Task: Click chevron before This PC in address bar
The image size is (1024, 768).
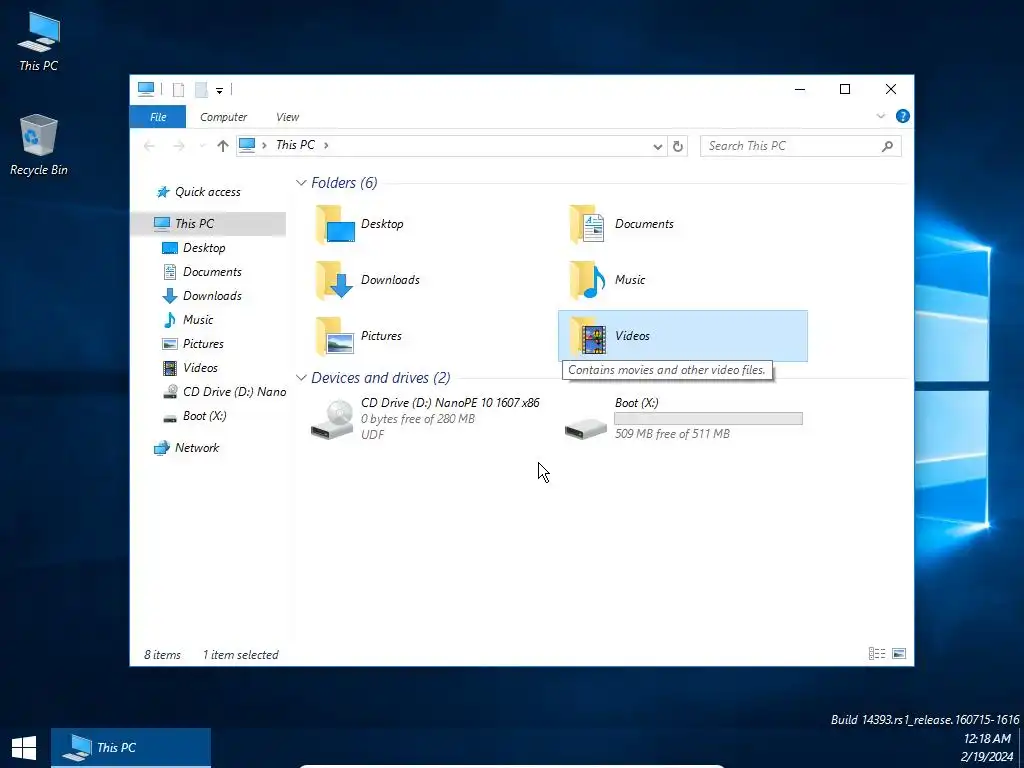Action: [x=264, y=145]
